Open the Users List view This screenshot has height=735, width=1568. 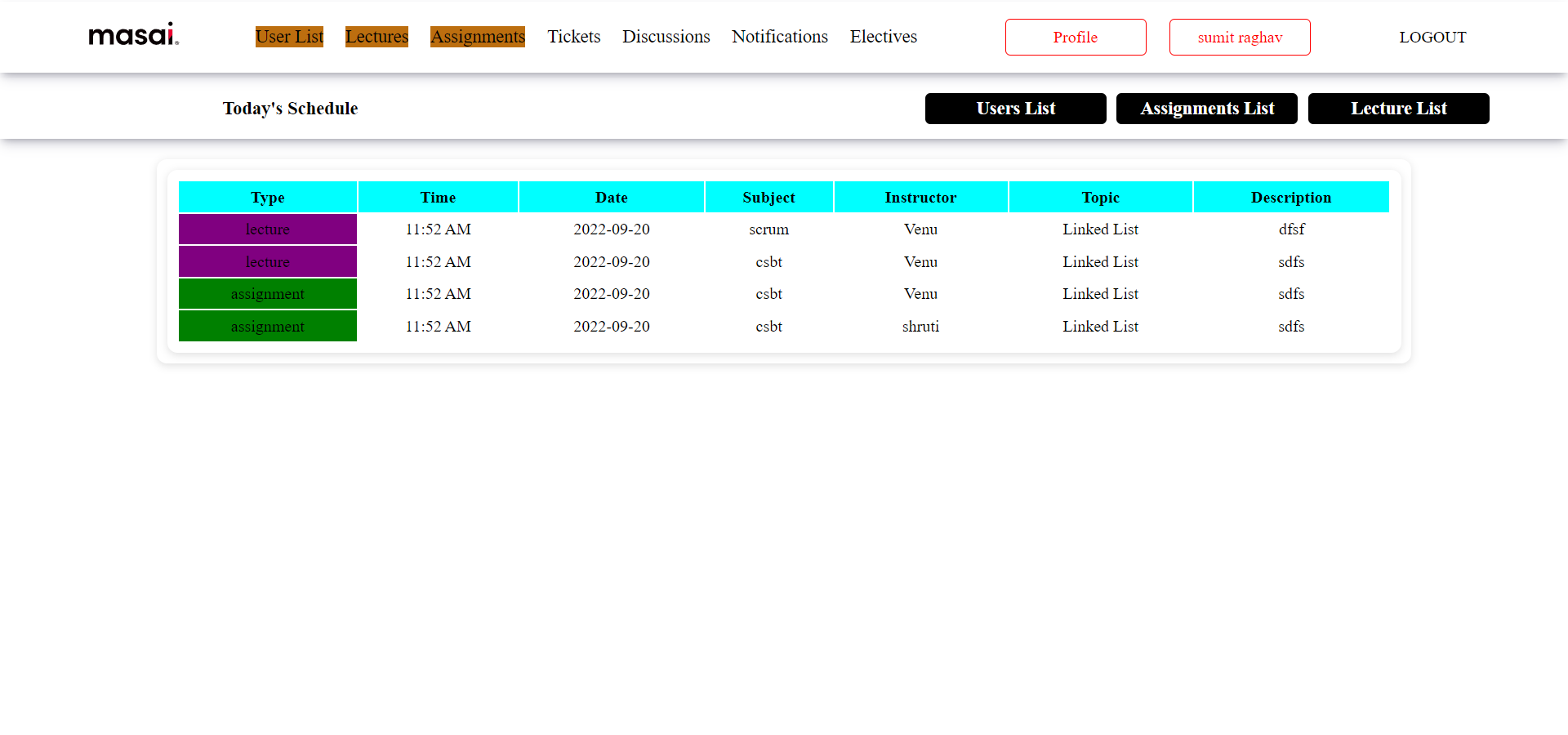[x=1015, y=108]
